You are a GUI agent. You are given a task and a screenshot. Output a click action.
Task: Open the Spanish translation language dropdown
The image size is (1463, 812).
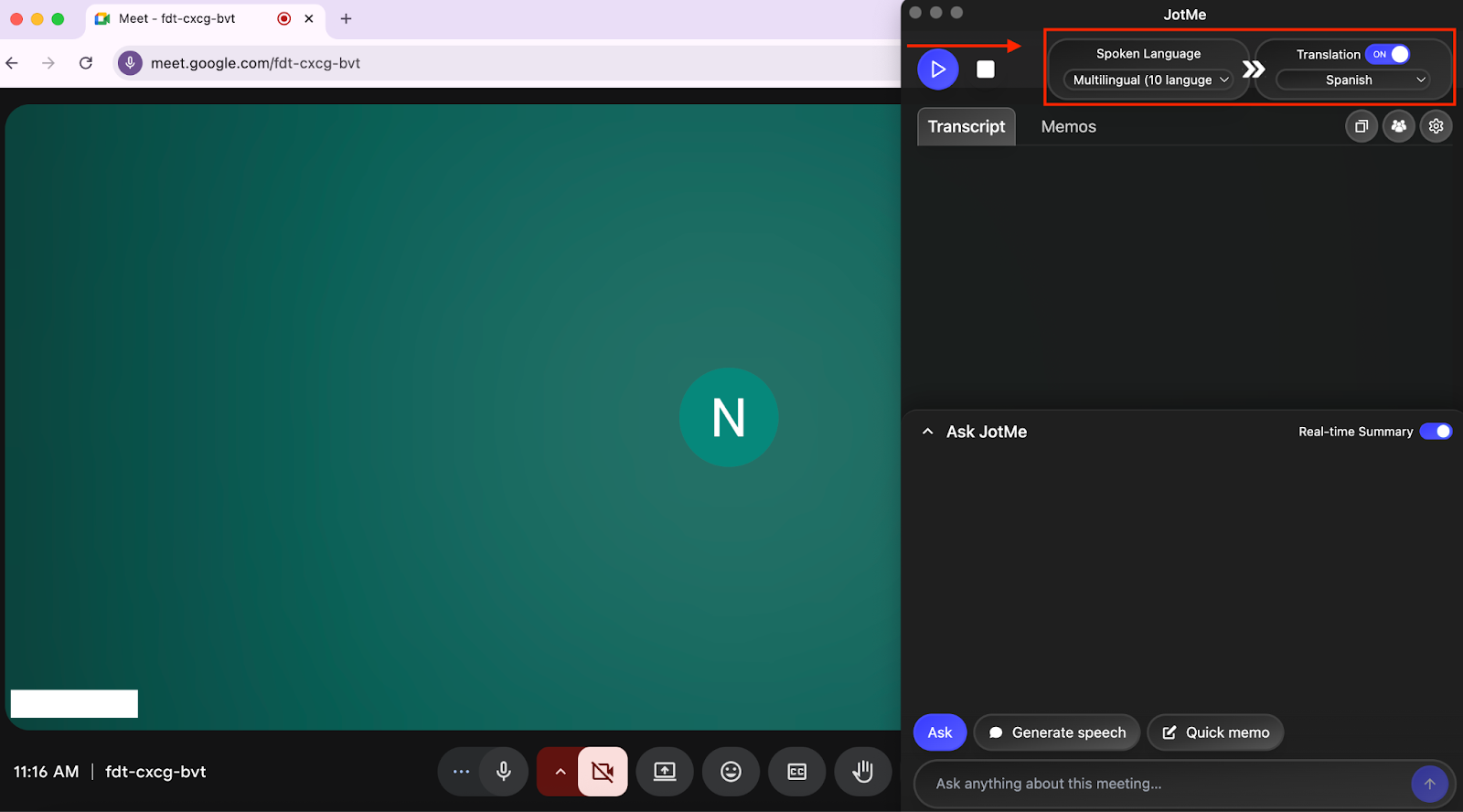[1353, 80]
